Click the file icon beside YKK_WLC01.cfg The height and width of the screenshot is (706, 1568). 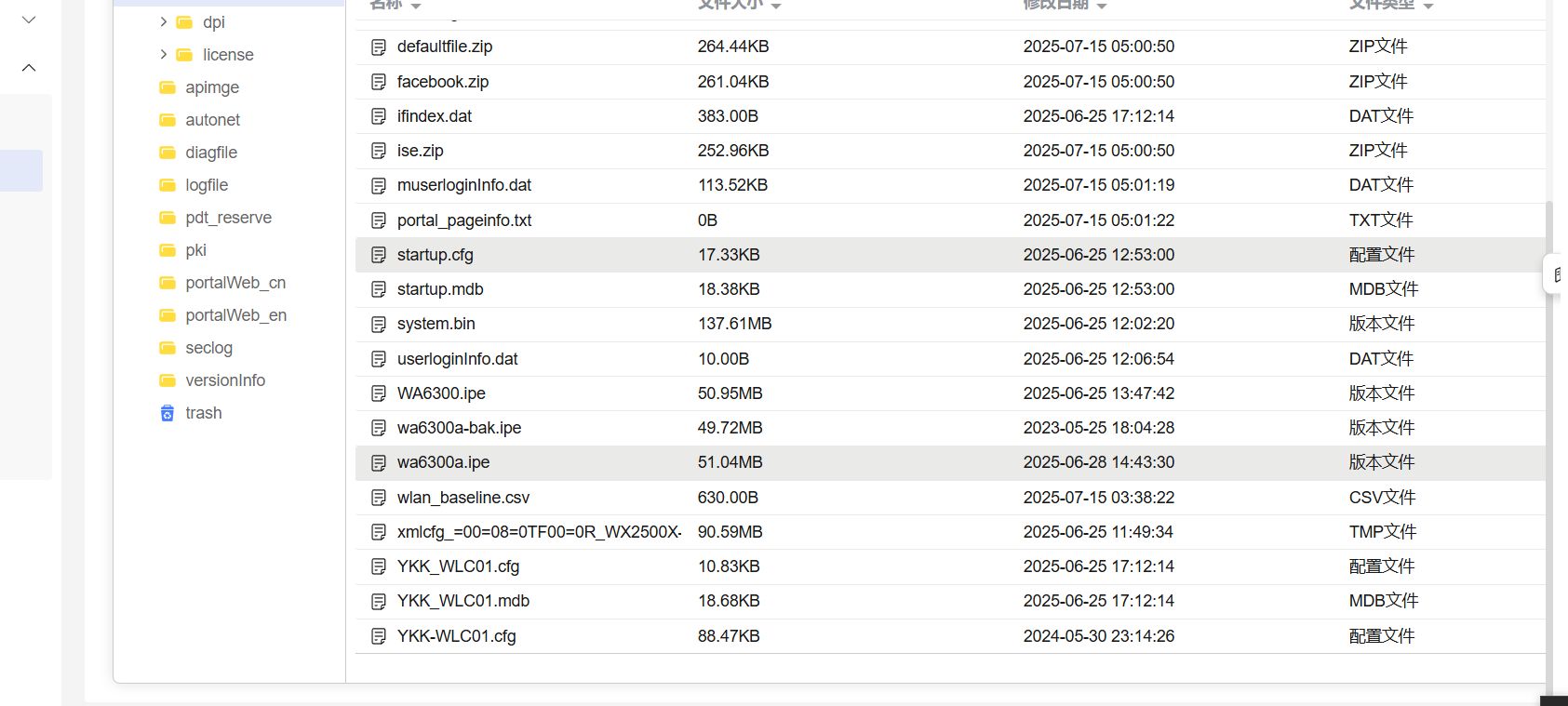(379, 566)
